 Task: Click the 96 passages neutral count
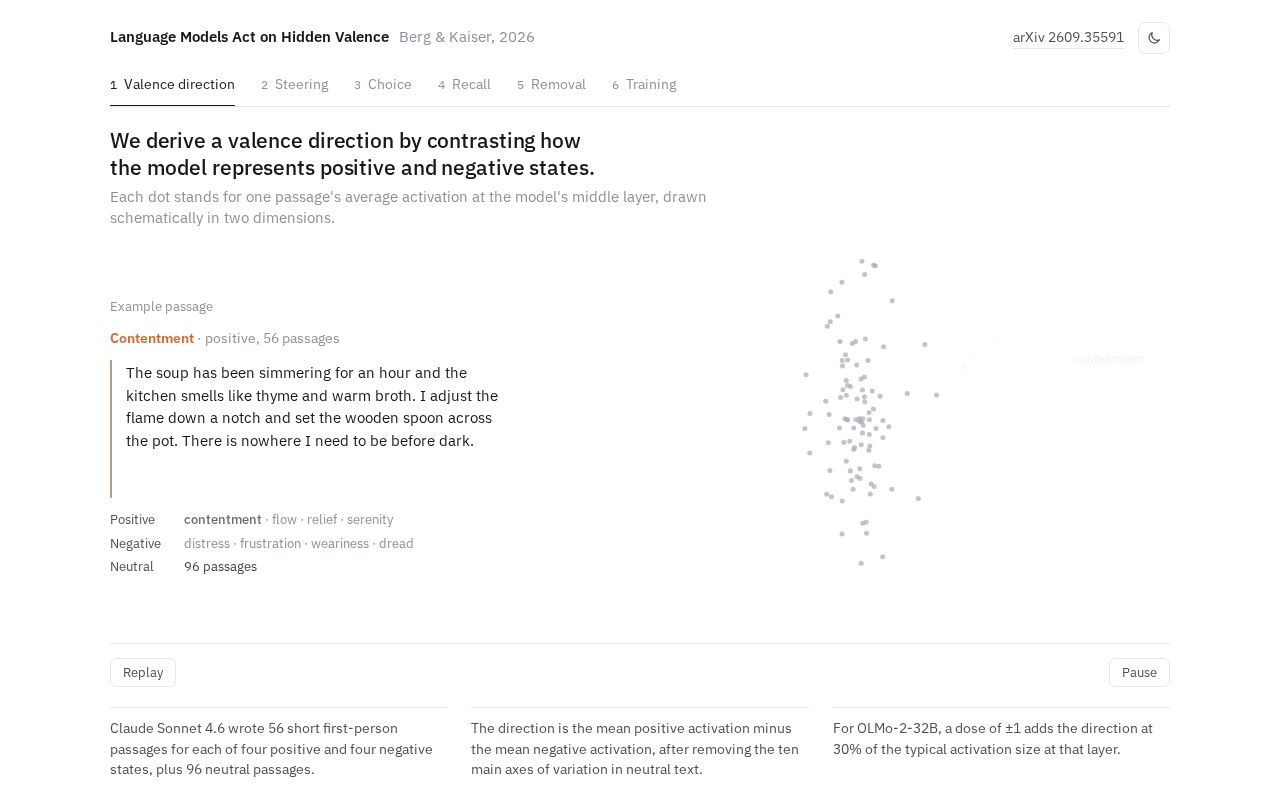[220, 567]
